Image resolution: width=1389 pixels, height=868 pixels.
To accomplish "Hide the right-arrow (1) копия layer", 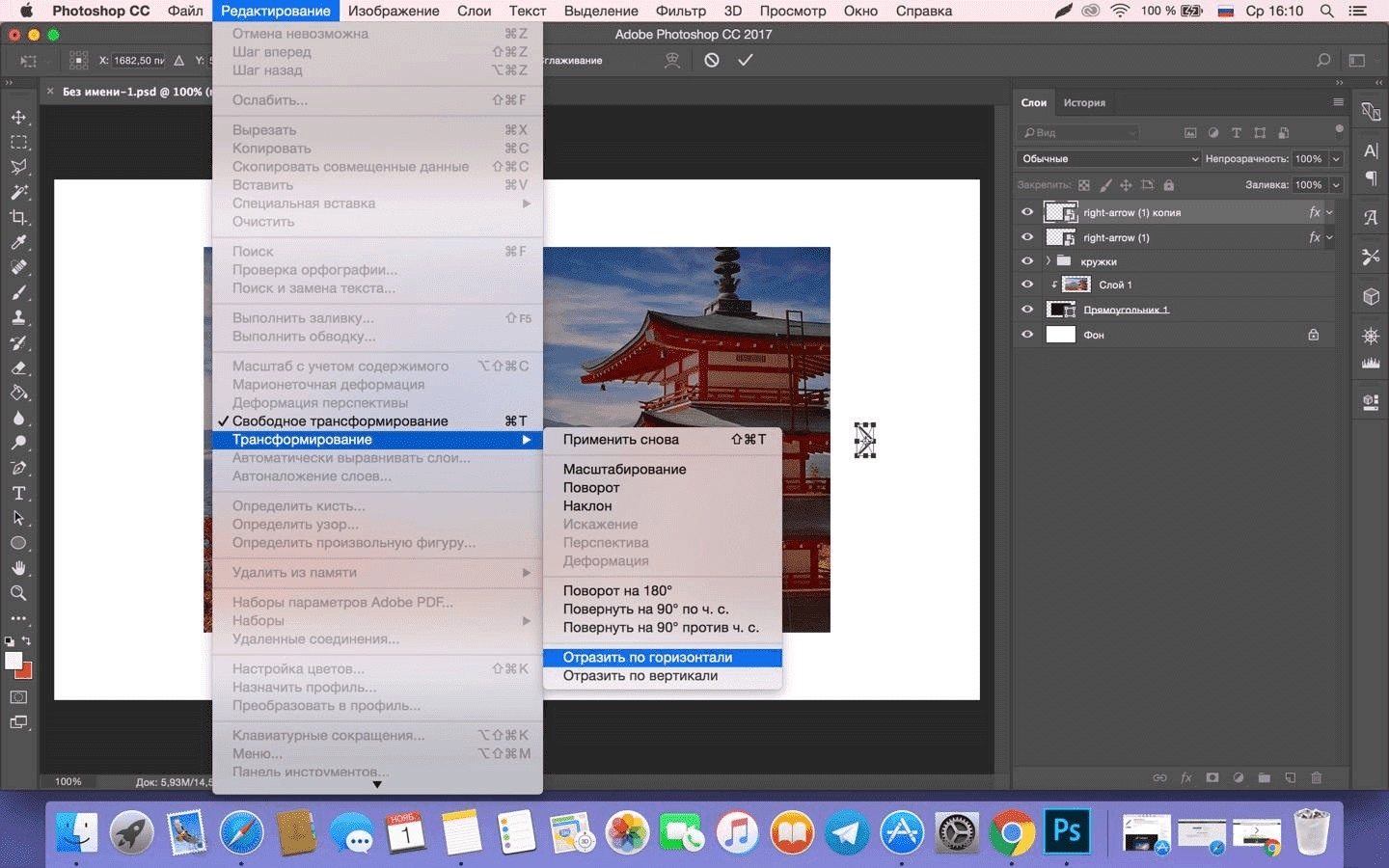I will (x=1026, y=212).
